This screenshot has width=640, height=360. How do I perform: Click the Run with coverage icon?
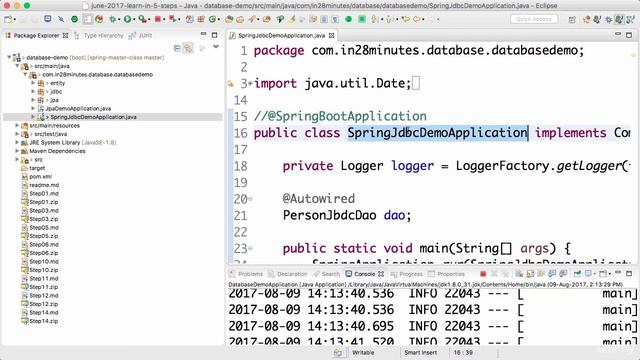tap(142, 19)
